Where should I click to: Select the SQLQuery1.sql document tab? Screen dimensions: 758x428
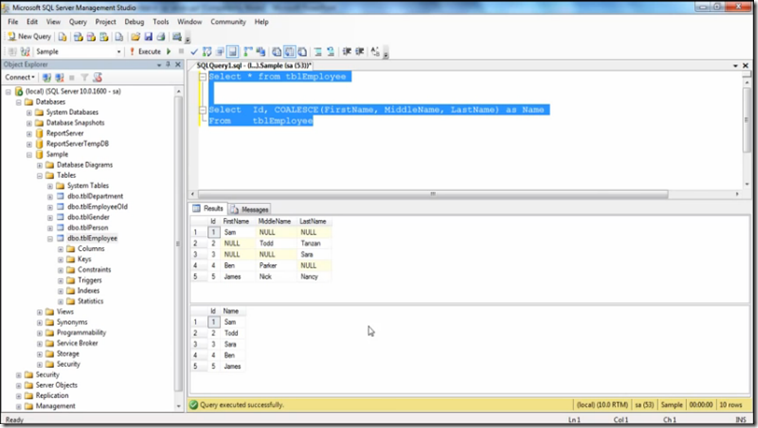(253, 65)
